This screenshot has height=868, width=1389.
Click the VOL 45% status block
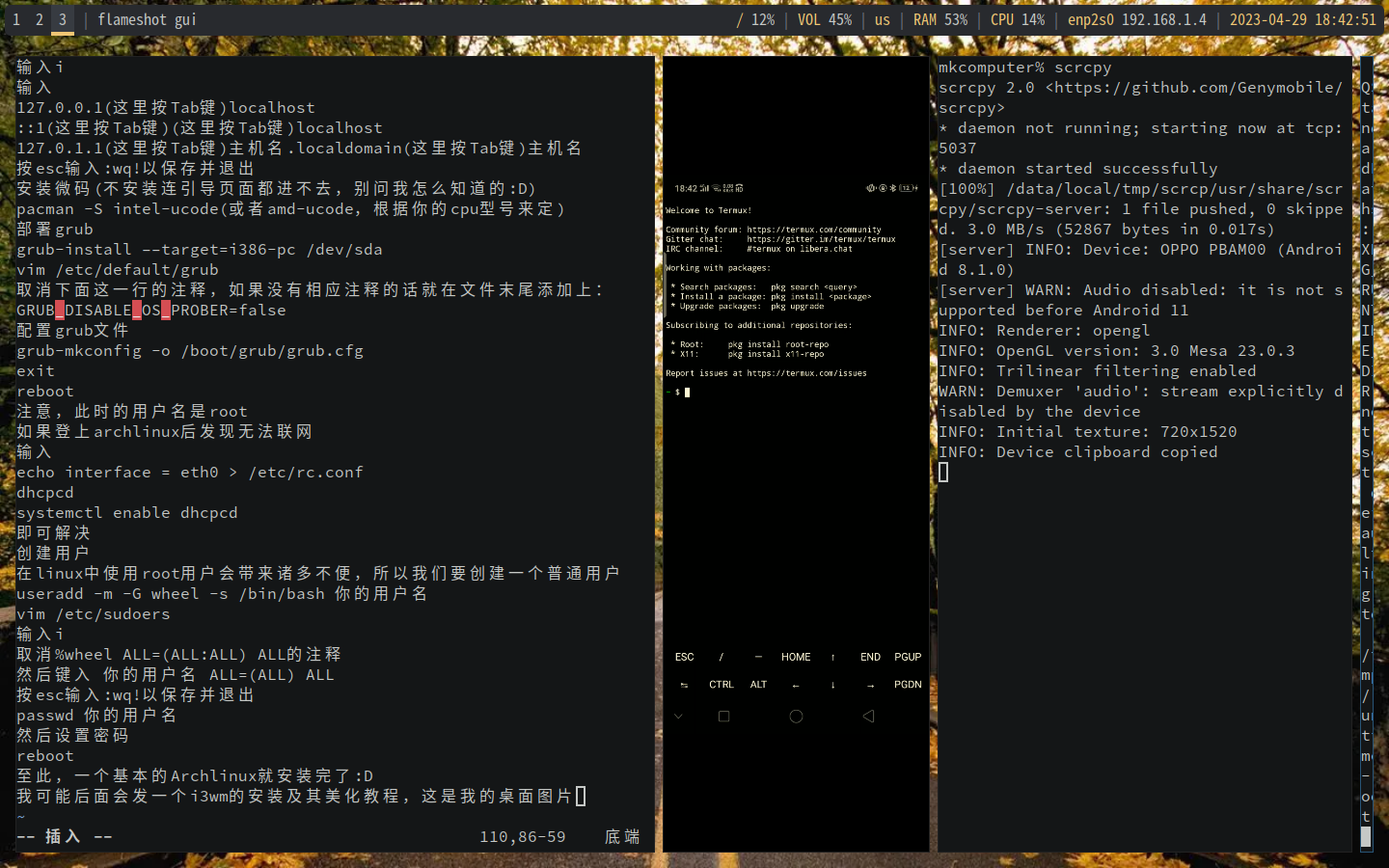click(x=825, y=19)
